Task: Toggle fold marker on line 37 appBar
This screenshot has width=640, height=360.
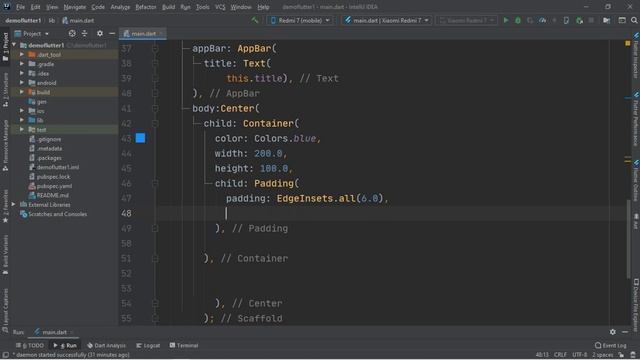Action: point(155,48)
